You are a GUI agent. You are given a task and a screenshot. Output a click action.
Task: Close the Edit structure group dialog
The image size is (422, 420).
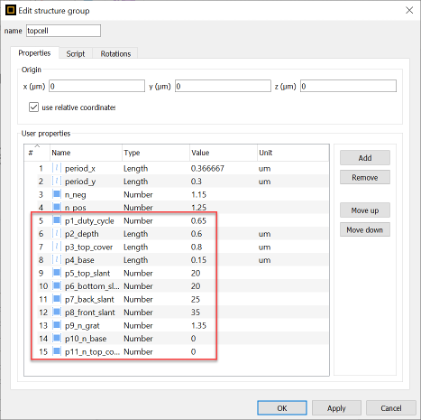coord(409,10)
